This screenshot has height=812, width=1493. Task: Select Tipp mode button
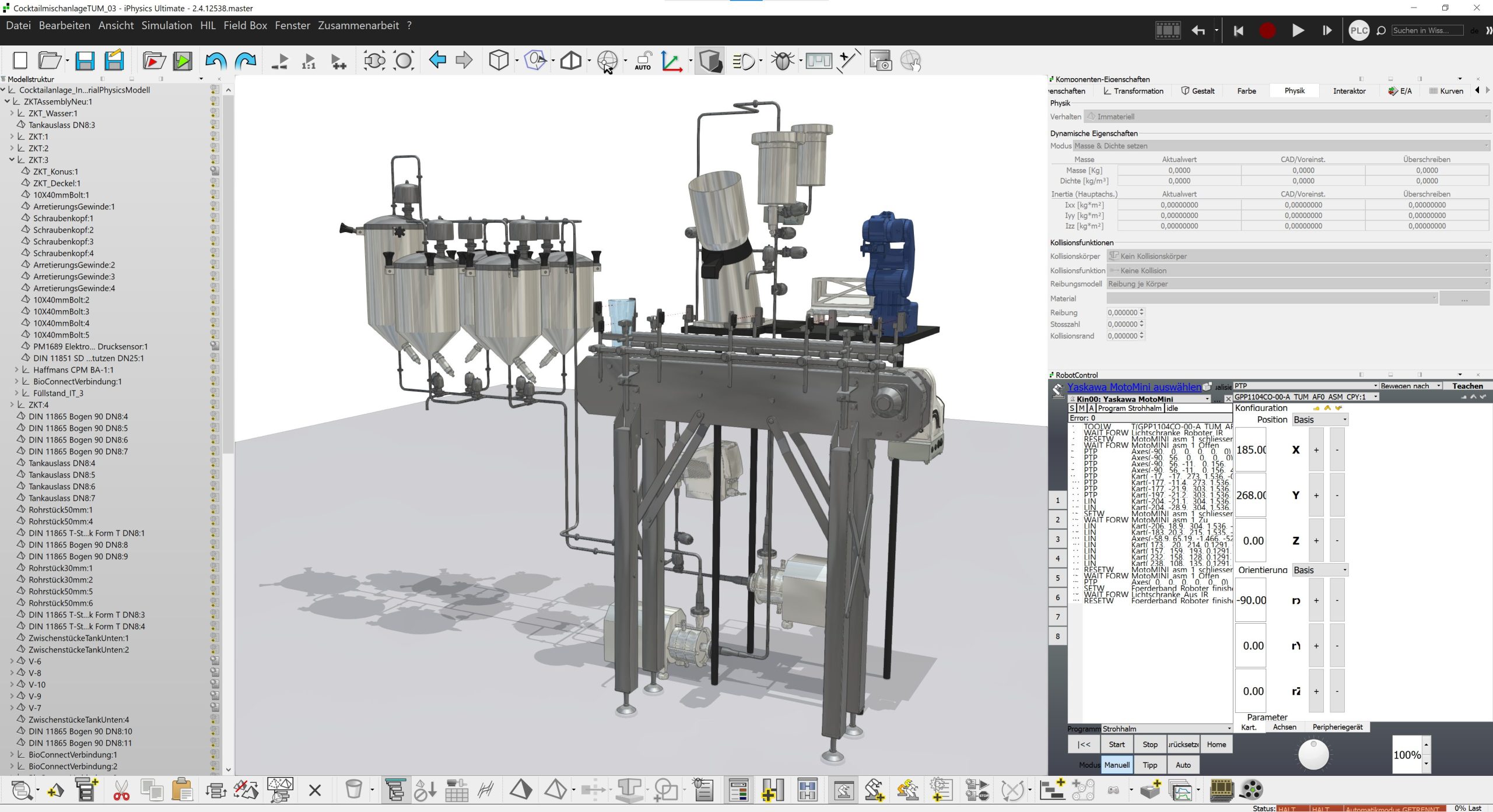[x=1149, y=765]
